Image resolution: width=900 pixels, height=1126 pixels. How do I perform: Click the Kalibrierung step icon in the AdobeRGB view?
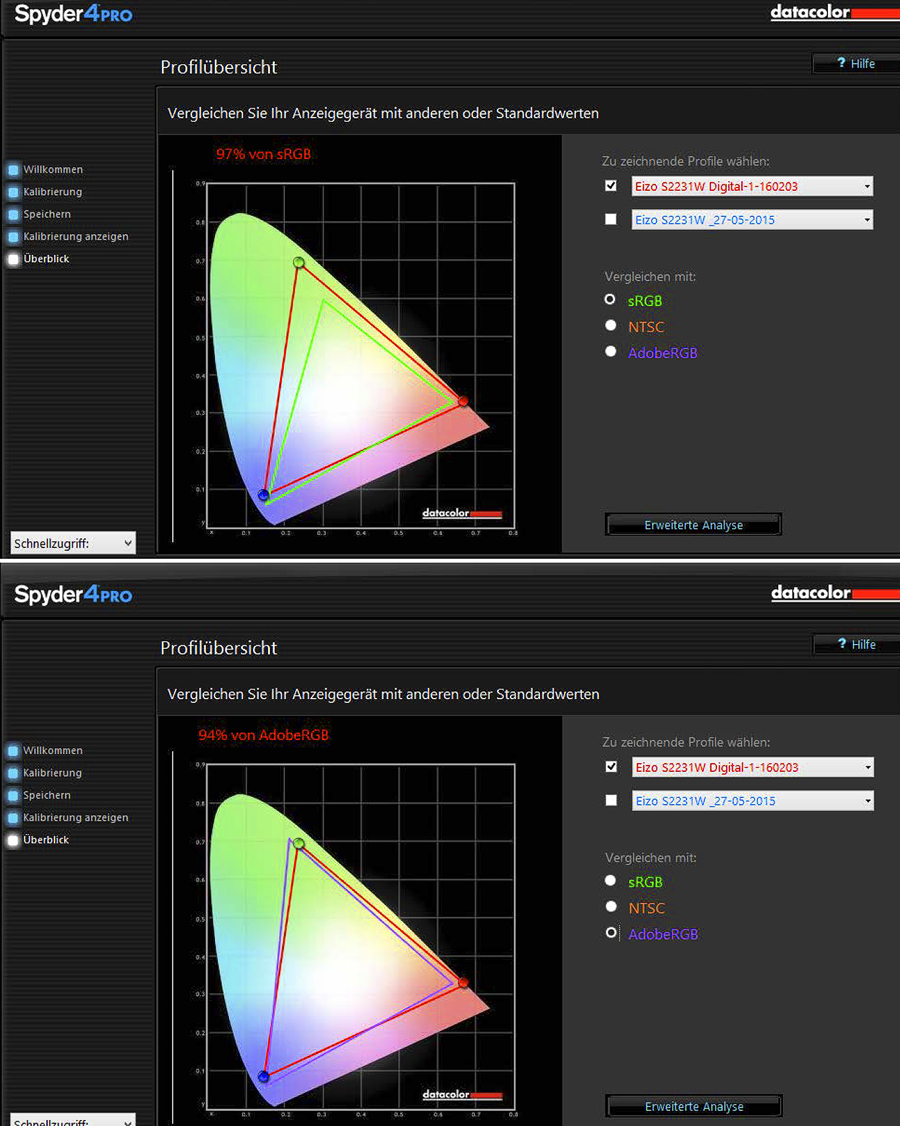(x=13, y=773)
